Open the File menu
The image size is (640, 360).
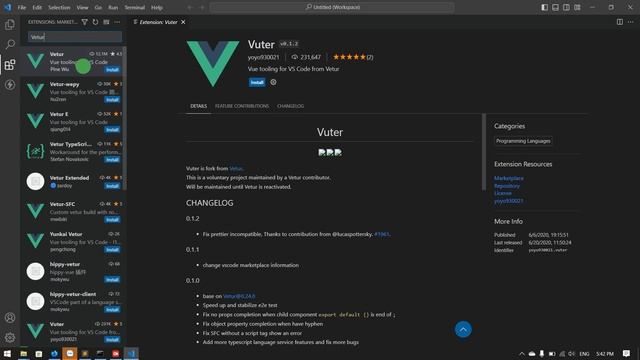pos(22,7)
